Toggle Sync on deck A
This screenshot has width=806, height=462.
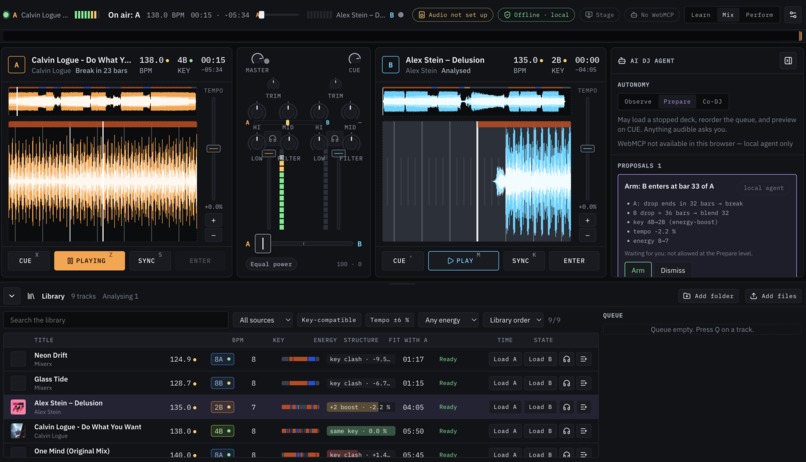click(x=150, y=261)
